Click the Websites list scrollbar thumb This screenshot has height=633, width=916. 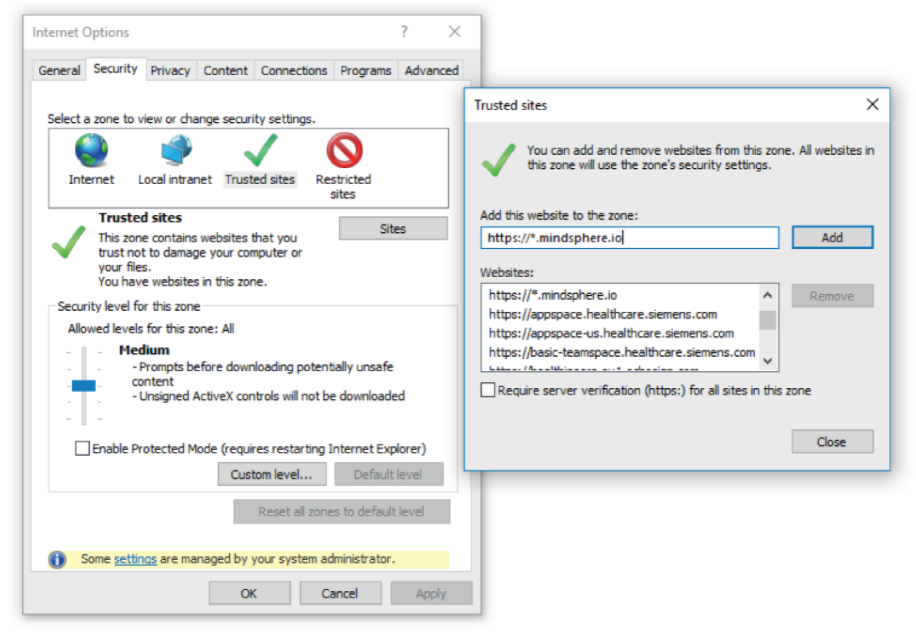[x=768, y=321]
